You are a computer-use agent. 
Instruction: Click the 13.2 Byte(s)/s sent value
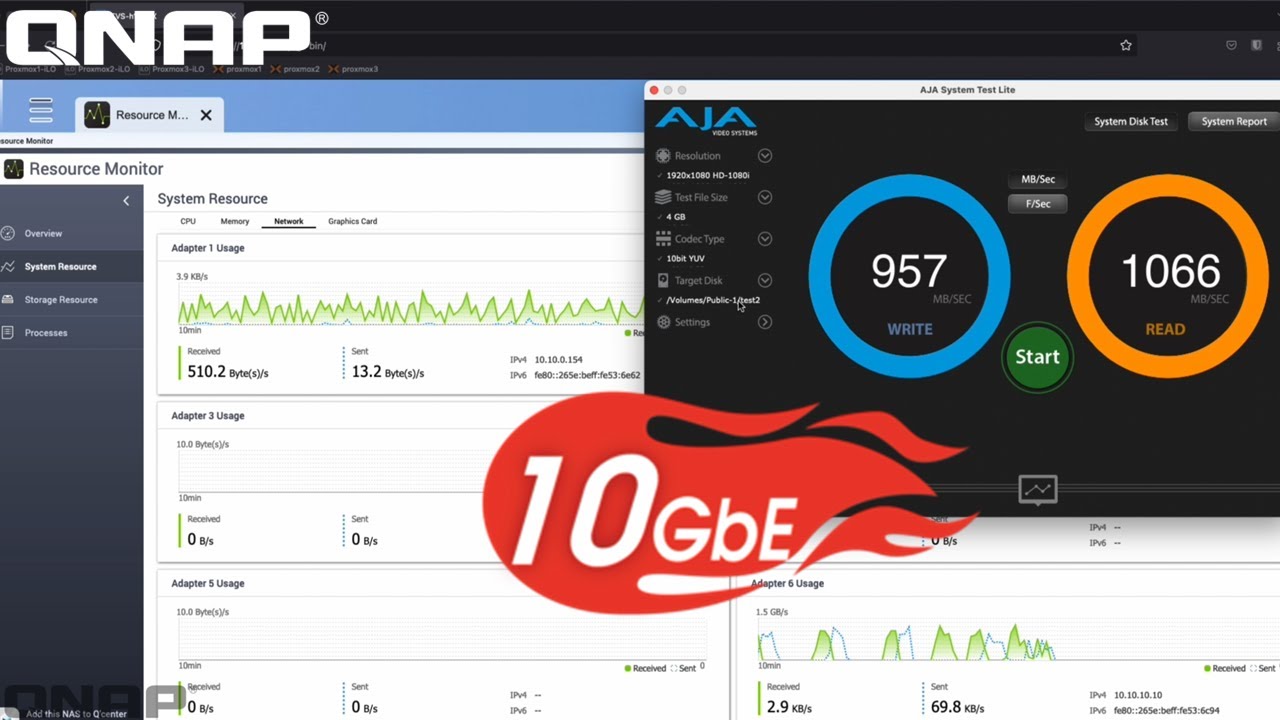click(x=388, y=372)
